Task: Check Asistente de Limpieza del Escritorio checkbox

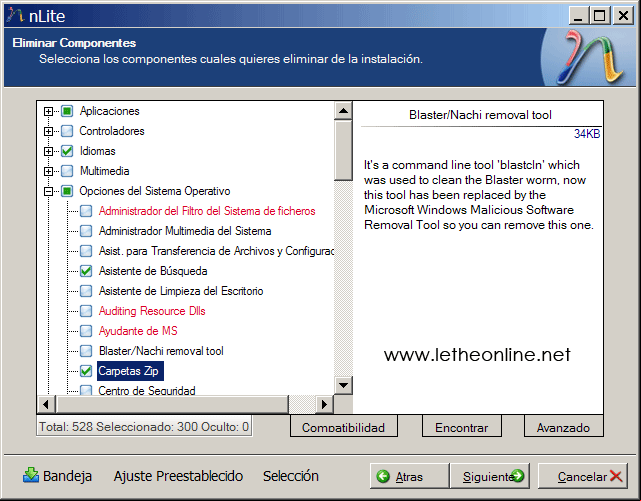Action: 86,291
